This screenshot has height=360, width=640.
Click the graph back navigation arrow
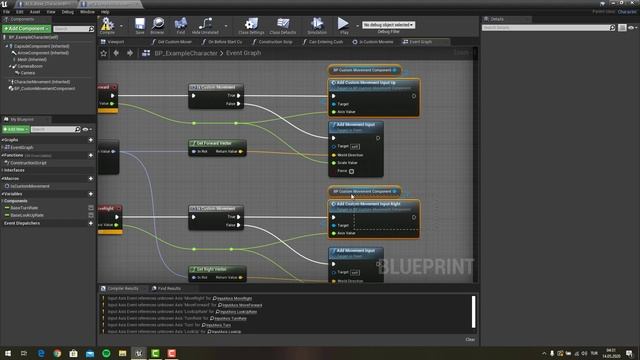[x=116, y=53]
